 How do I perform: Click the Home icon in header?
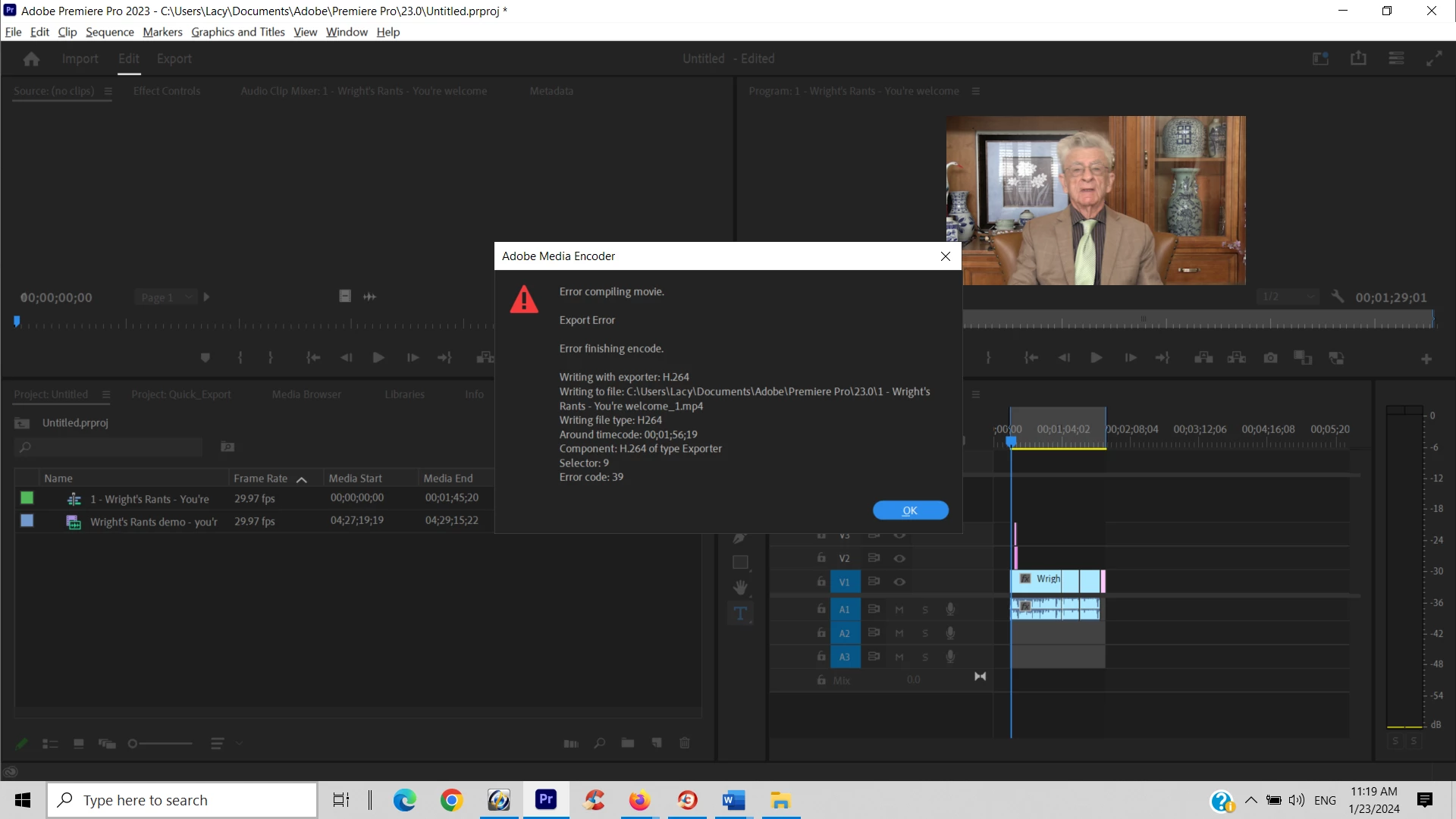tap(31, 58)
